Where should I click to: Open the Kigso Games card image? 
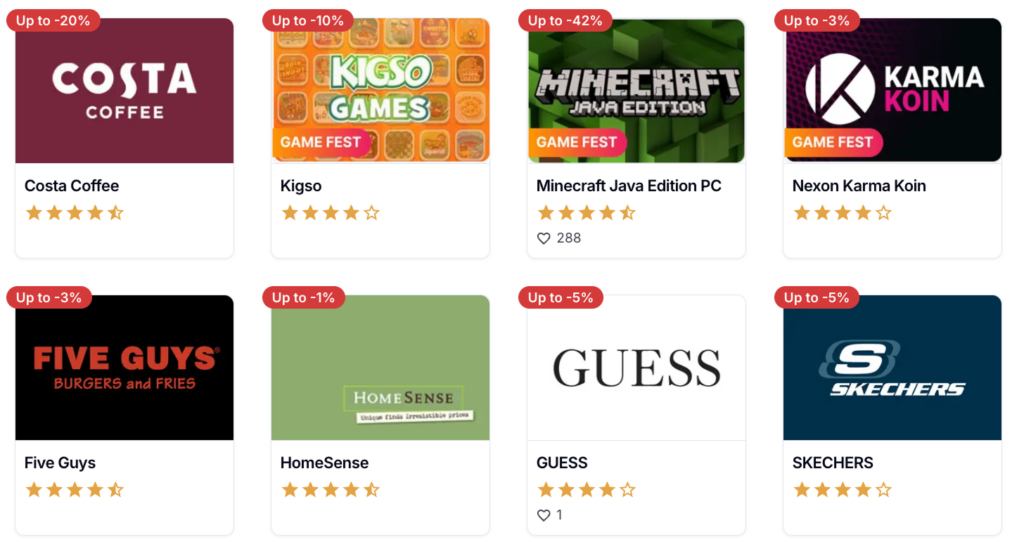(380, 91)
